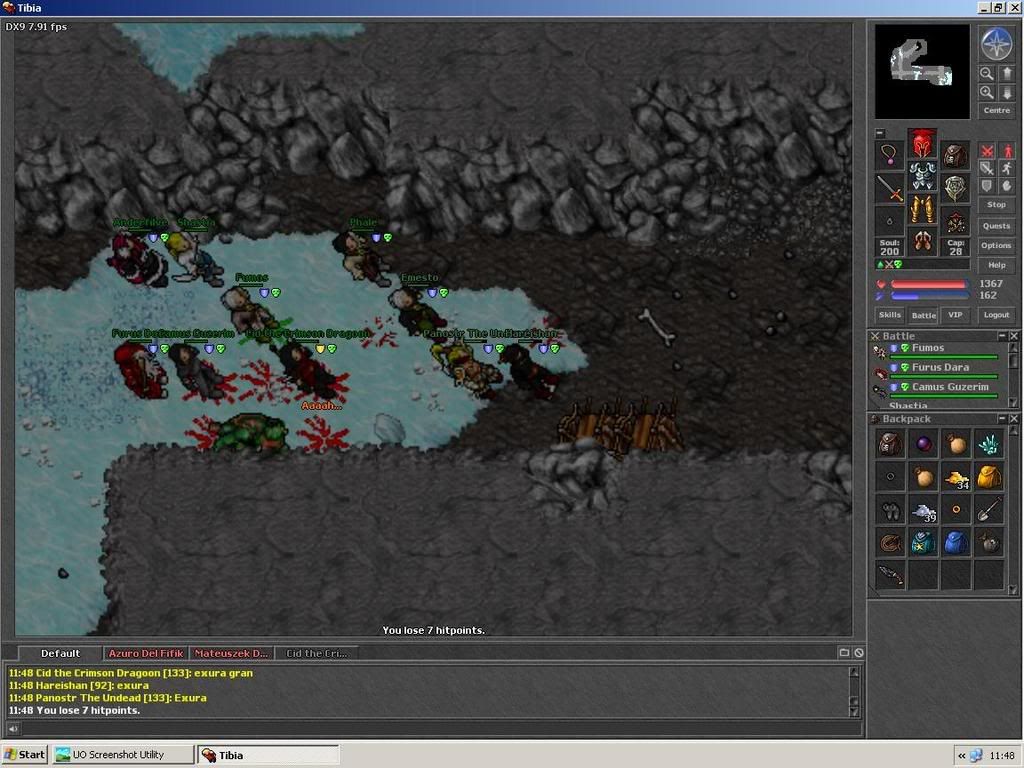Open the Azuro Del Fifik chat tab
The width and height of the screenshot is (1024, 768).
[x=146, y=653]
